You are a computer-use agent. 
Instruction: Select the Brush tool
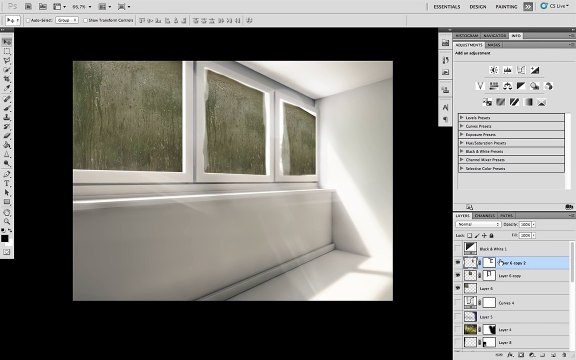tap(7, 109)
